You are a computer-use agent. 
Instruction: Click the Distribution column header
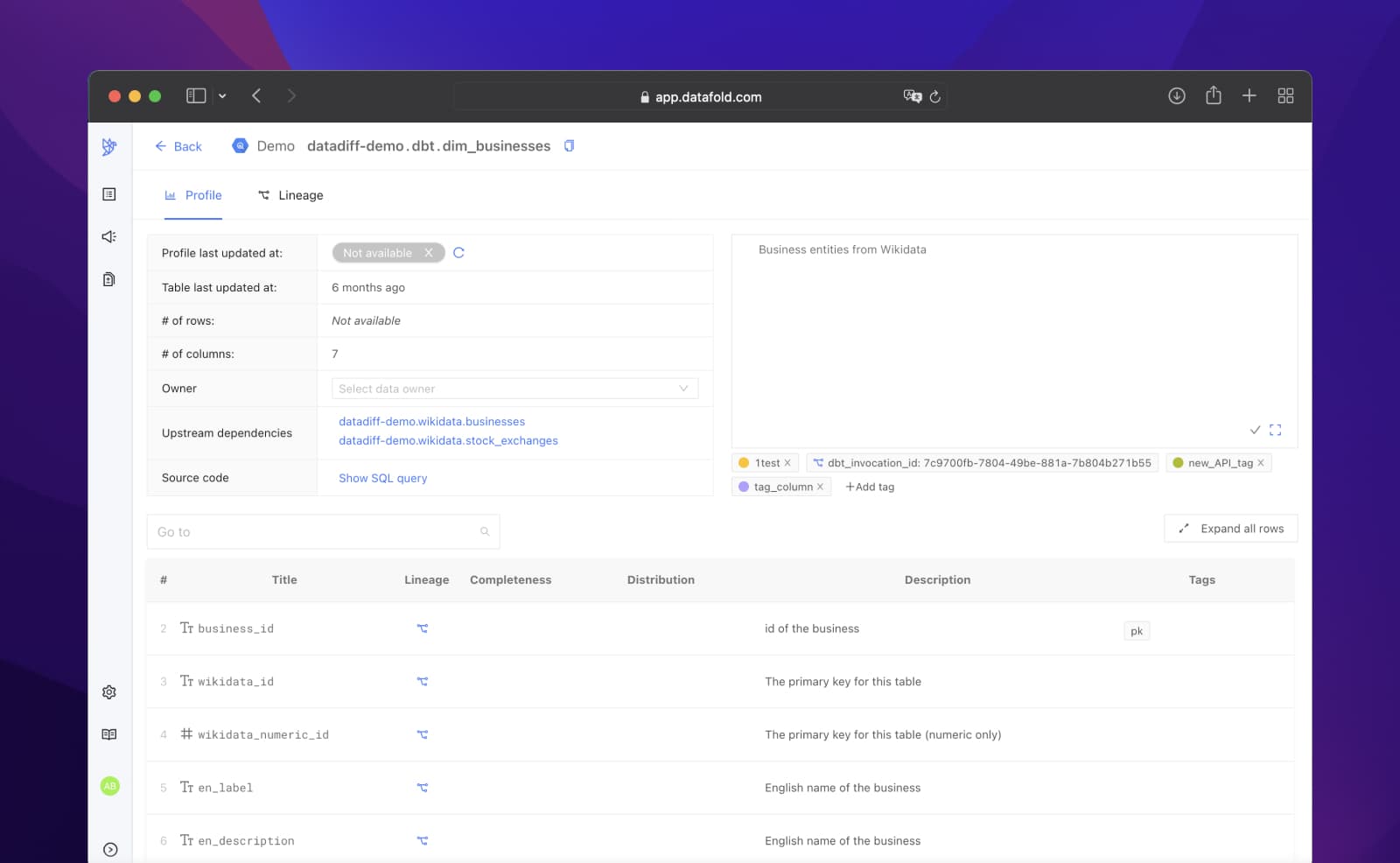pos(661,579)
